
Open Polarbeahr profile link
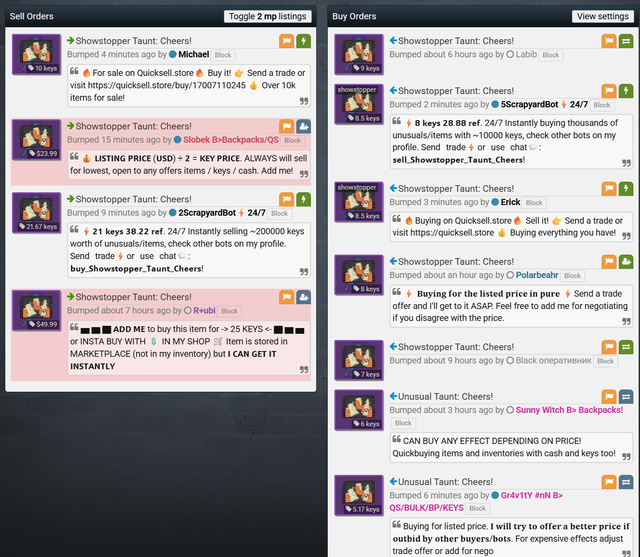(x=537, y=275)
